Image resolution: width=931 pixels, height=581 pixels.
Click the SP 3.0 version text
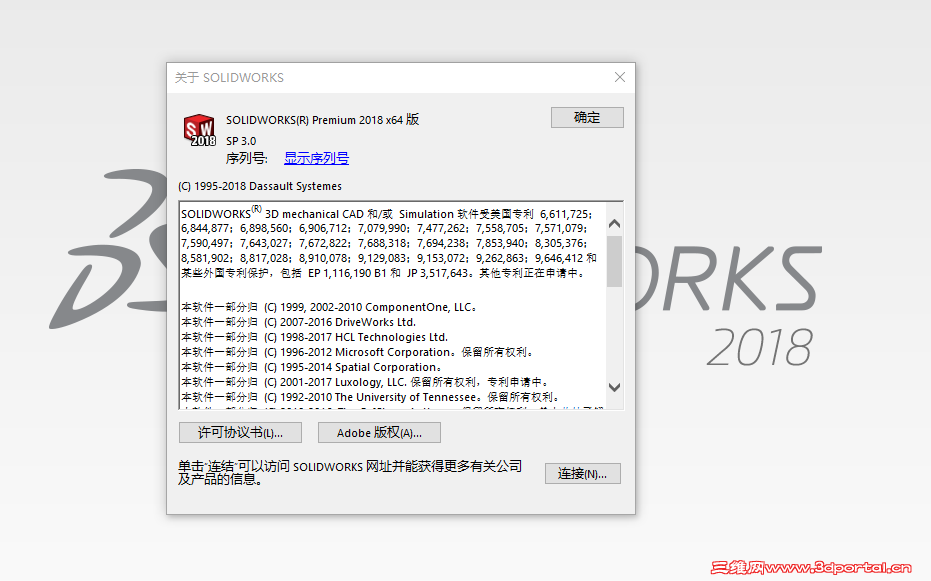[x=241, y=141]
